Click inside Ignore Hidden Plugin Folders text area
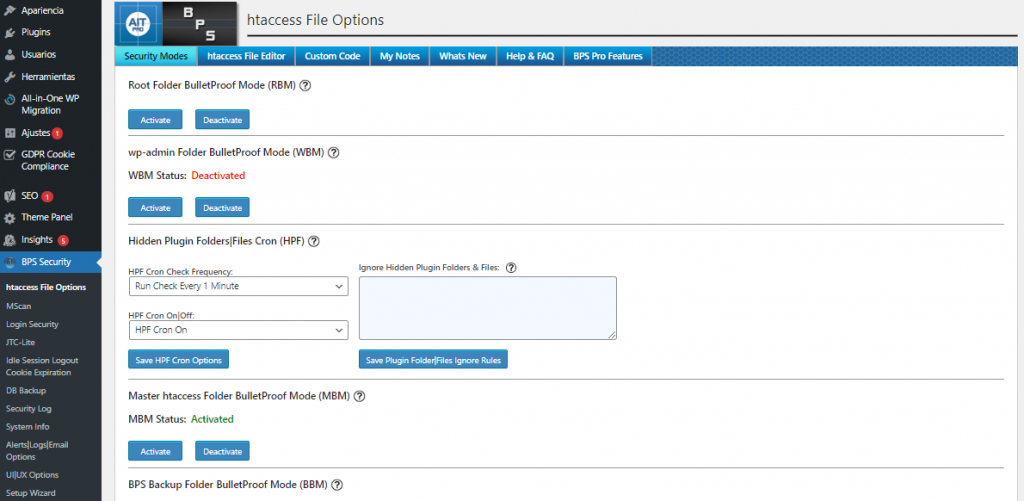The width and height of the screenshot is (1024, 501). pos(487,308)
